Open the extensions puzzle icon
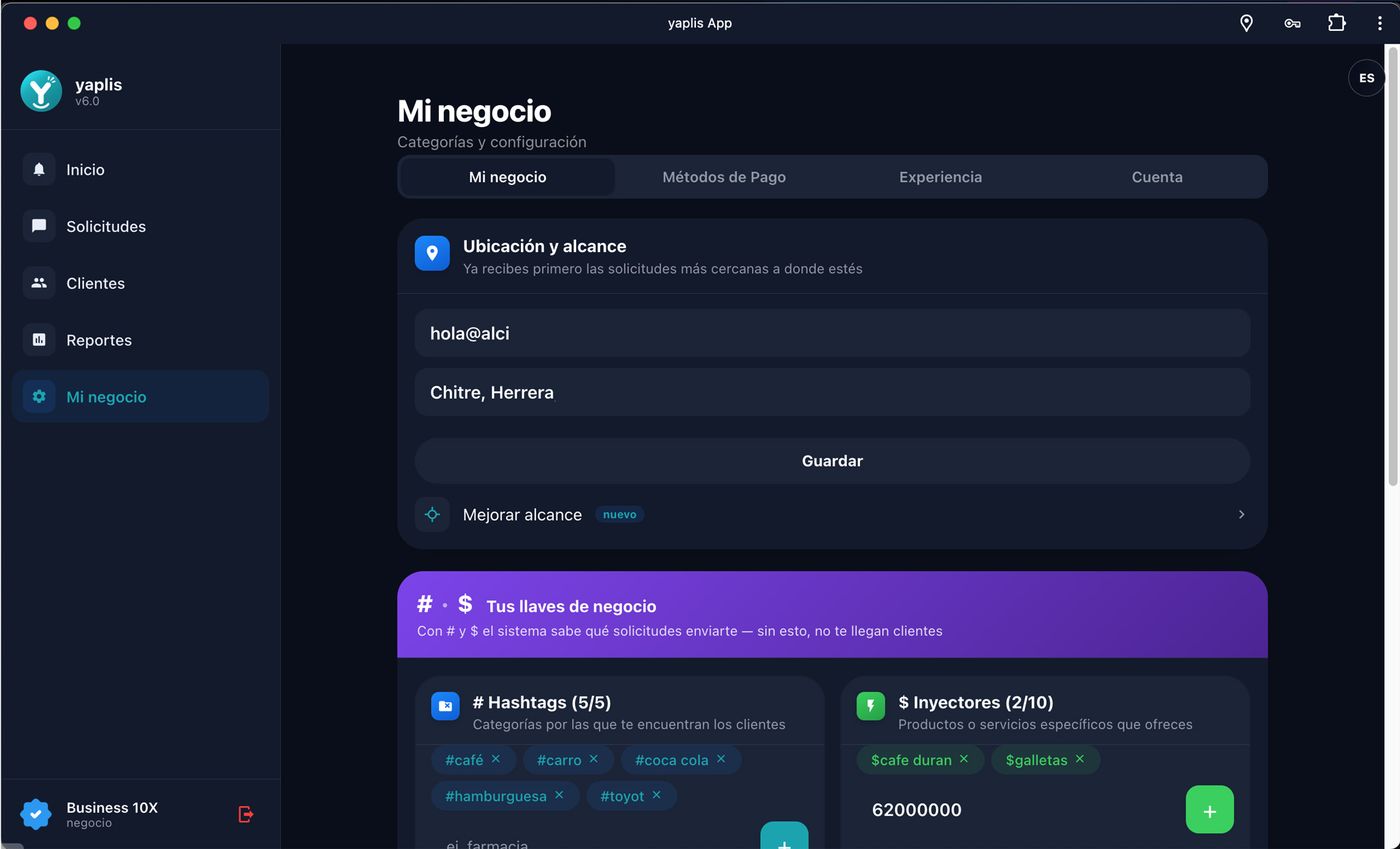Screen dimensions: 1400x849 (1337, 22)
